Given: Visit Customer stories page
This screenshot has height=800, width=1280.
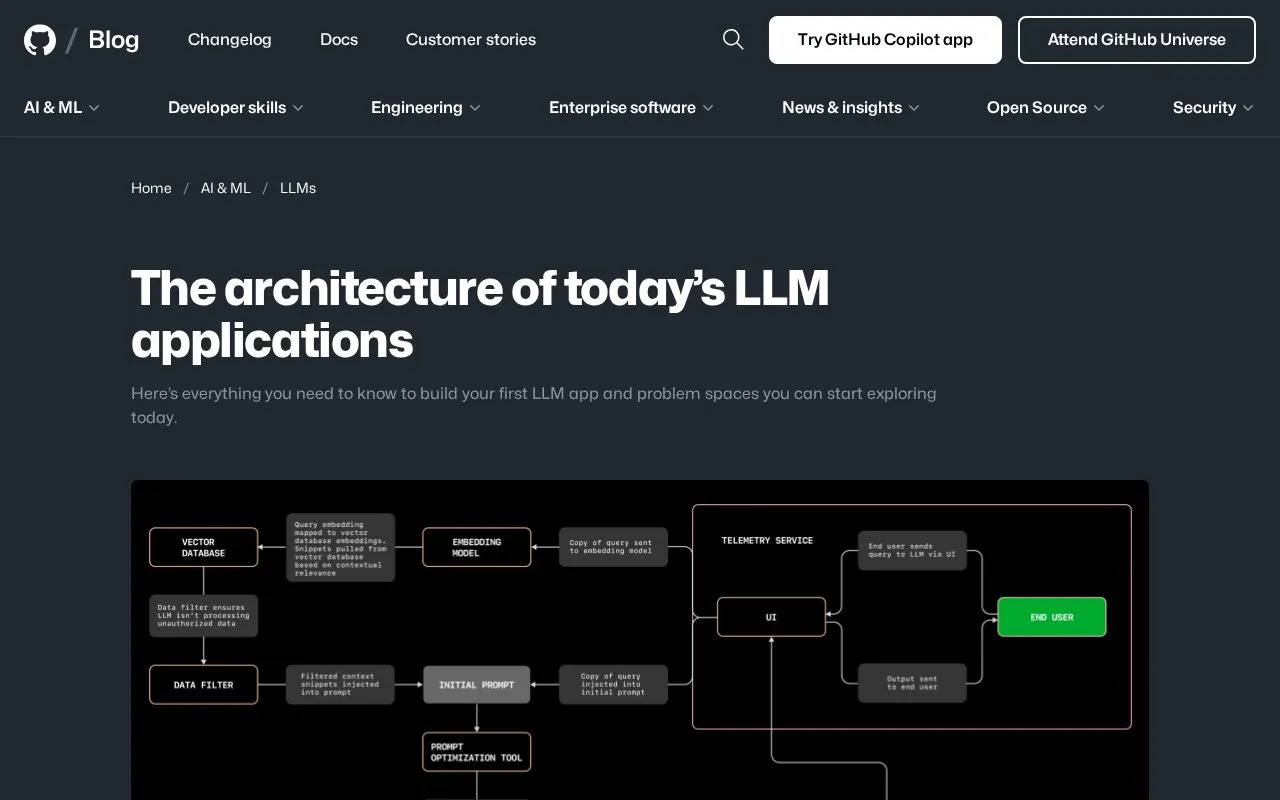Looking at the screenshot, I should [471, 40].
